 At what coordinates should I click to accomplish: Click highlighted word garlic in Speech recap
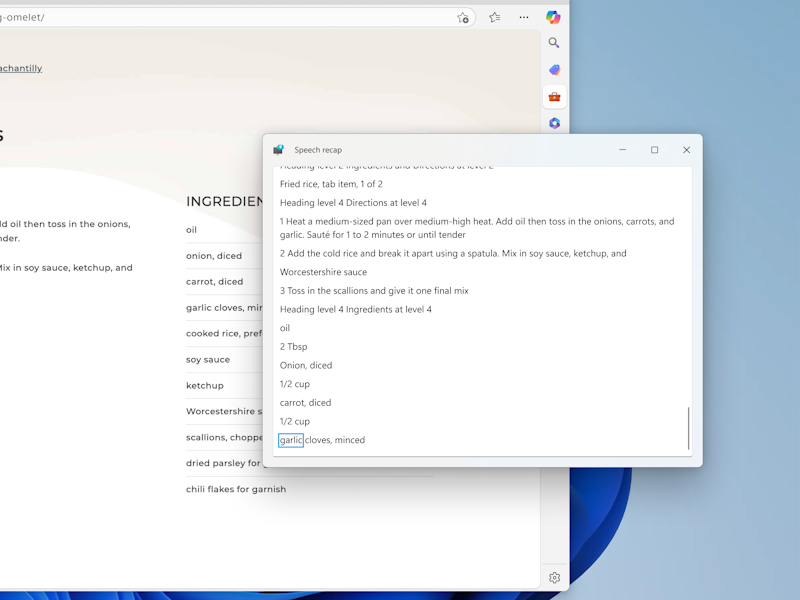tap(291, 440)
